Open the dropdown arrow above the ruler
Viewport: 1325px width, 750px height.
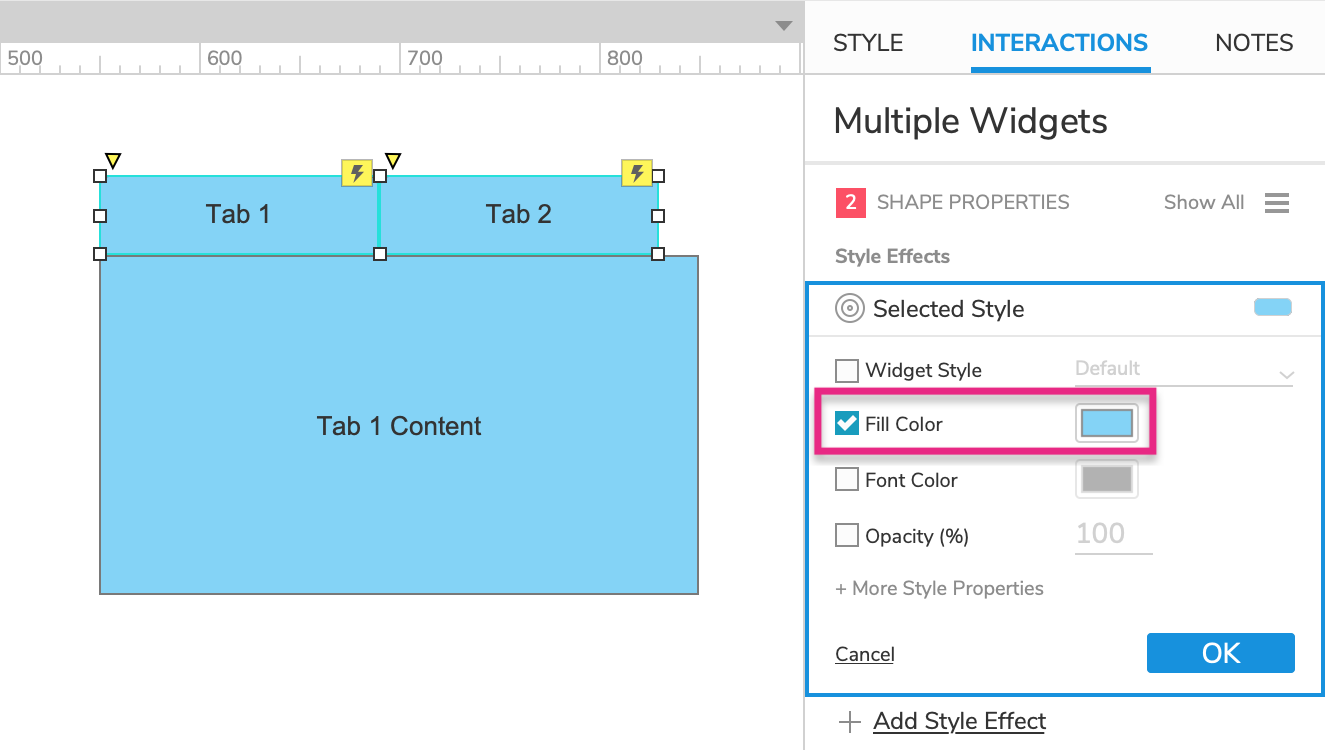784,26
